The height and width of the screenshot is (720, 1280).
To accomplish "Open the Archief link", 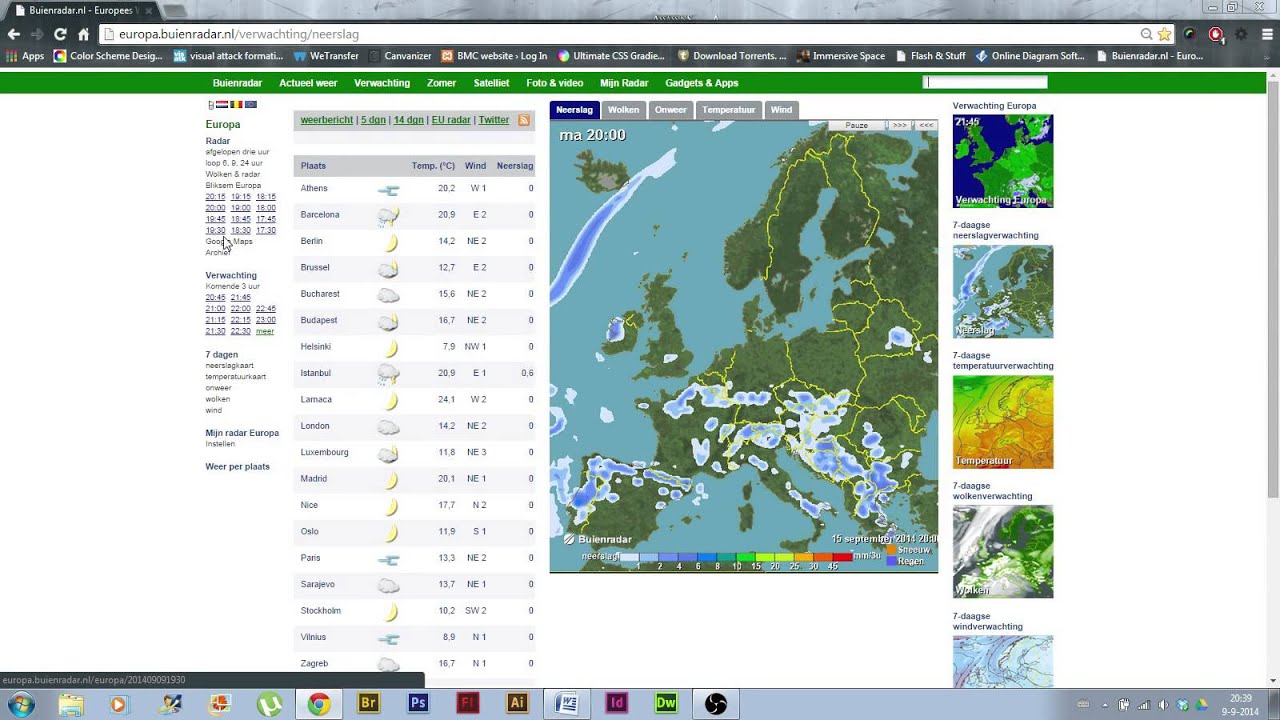I will tap(218, 252).
